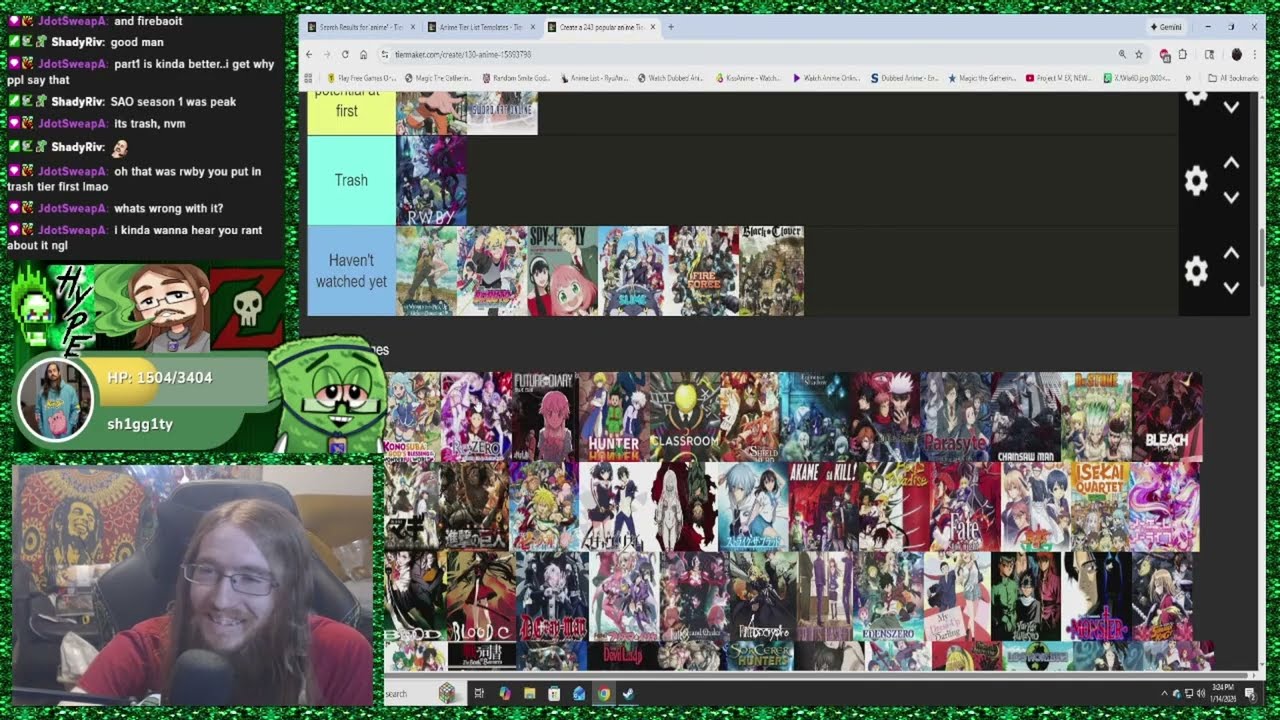This screenshot has width=1280, height=720.
Task: Open the KissAnime bookmark
Action: click(x=749, y=77)
